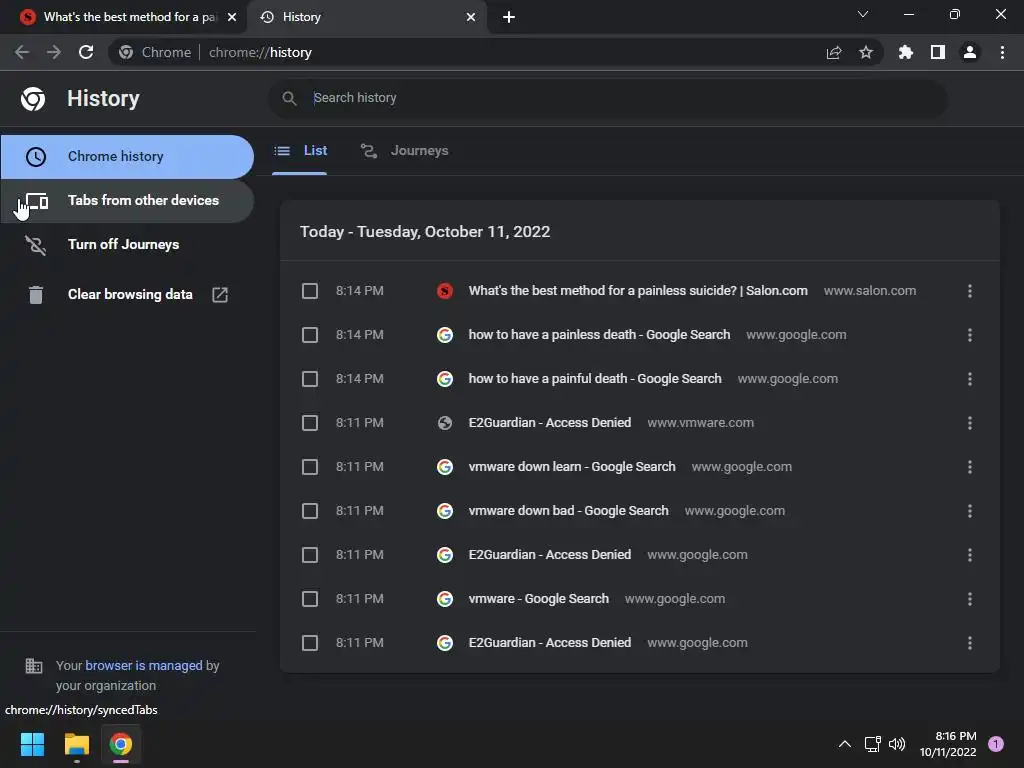
Task: Click Google favicon on vmware down learn row
Action: pos(445,467)
